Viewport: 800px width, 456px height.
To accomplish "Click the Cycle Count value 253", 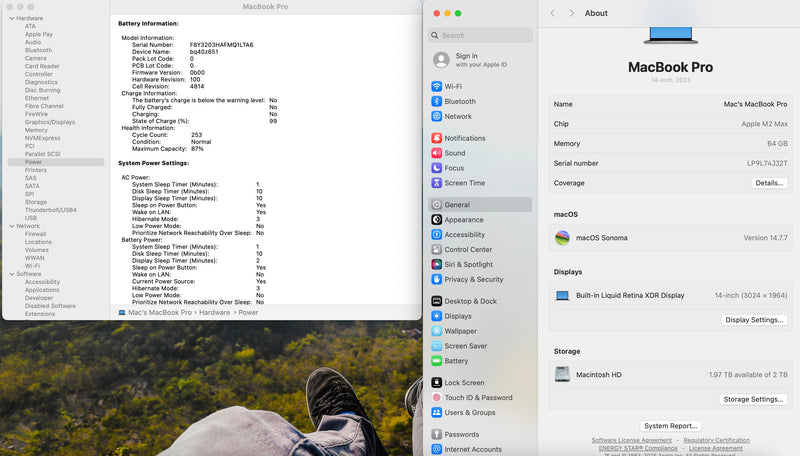I will (196, 135).
